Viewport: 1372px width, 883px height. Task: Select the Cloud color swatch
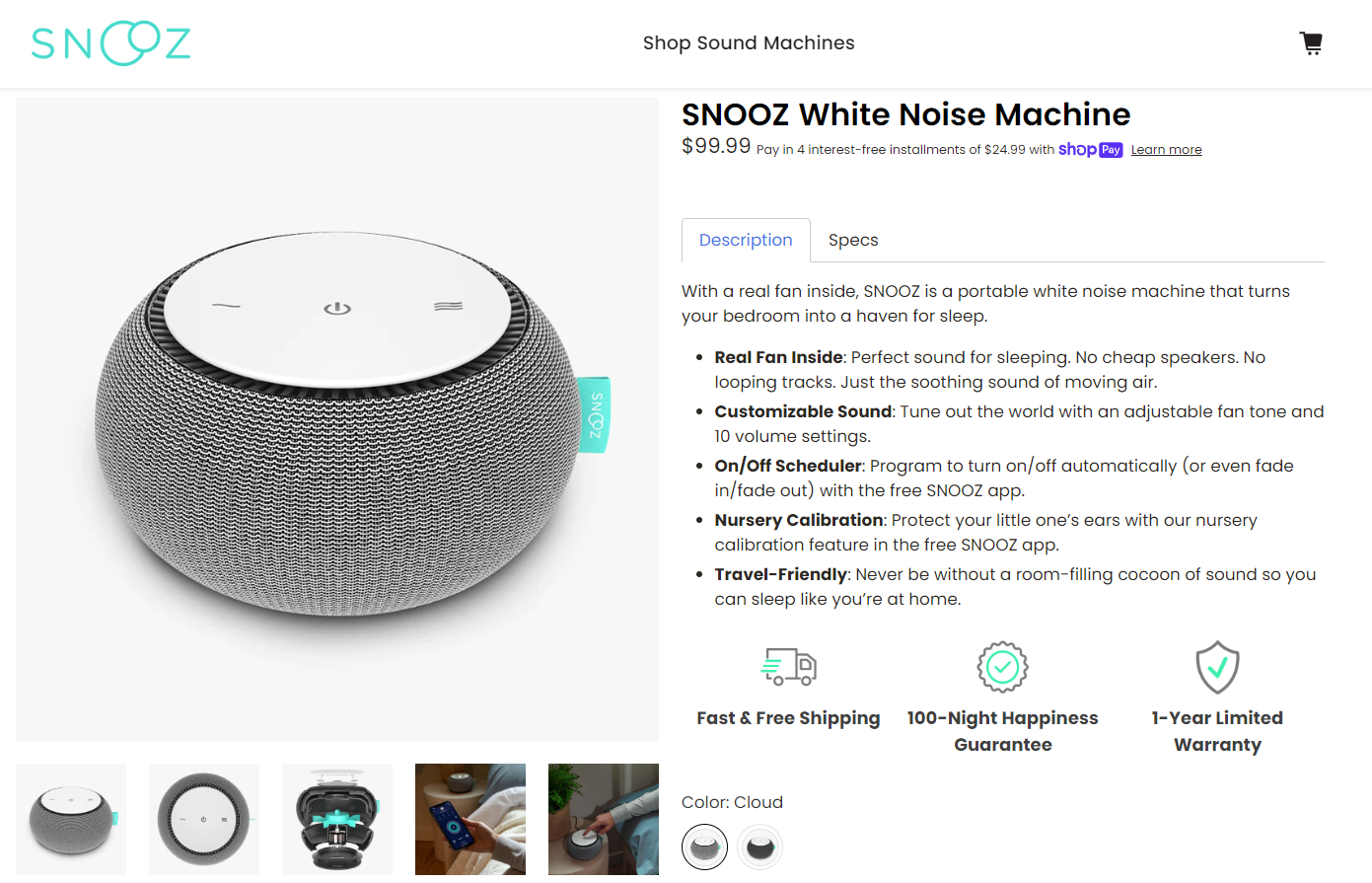(x=704, y=846)
